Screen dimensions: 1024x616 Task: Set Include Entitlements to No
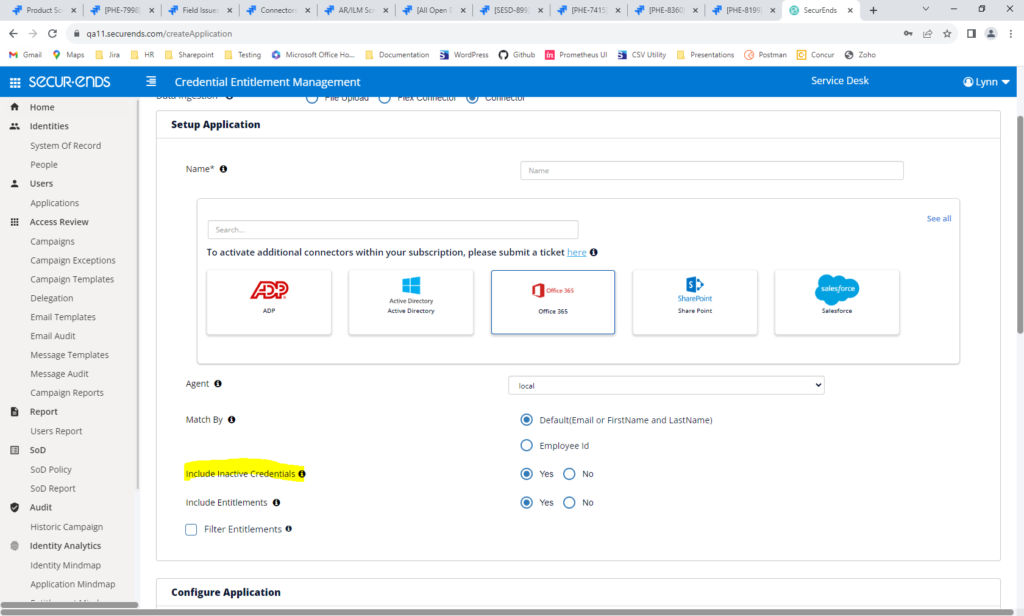coord(569,503)
